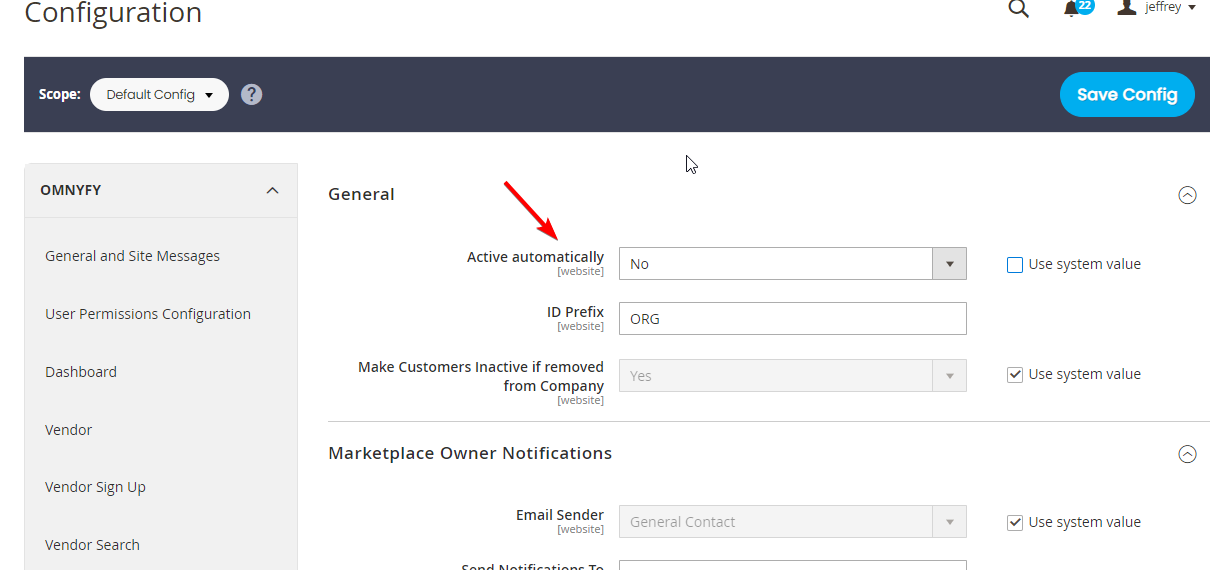This screenshot has height=570, width=1224.
Task: Click the Active automatically label
Action: (x=535, y=257)
